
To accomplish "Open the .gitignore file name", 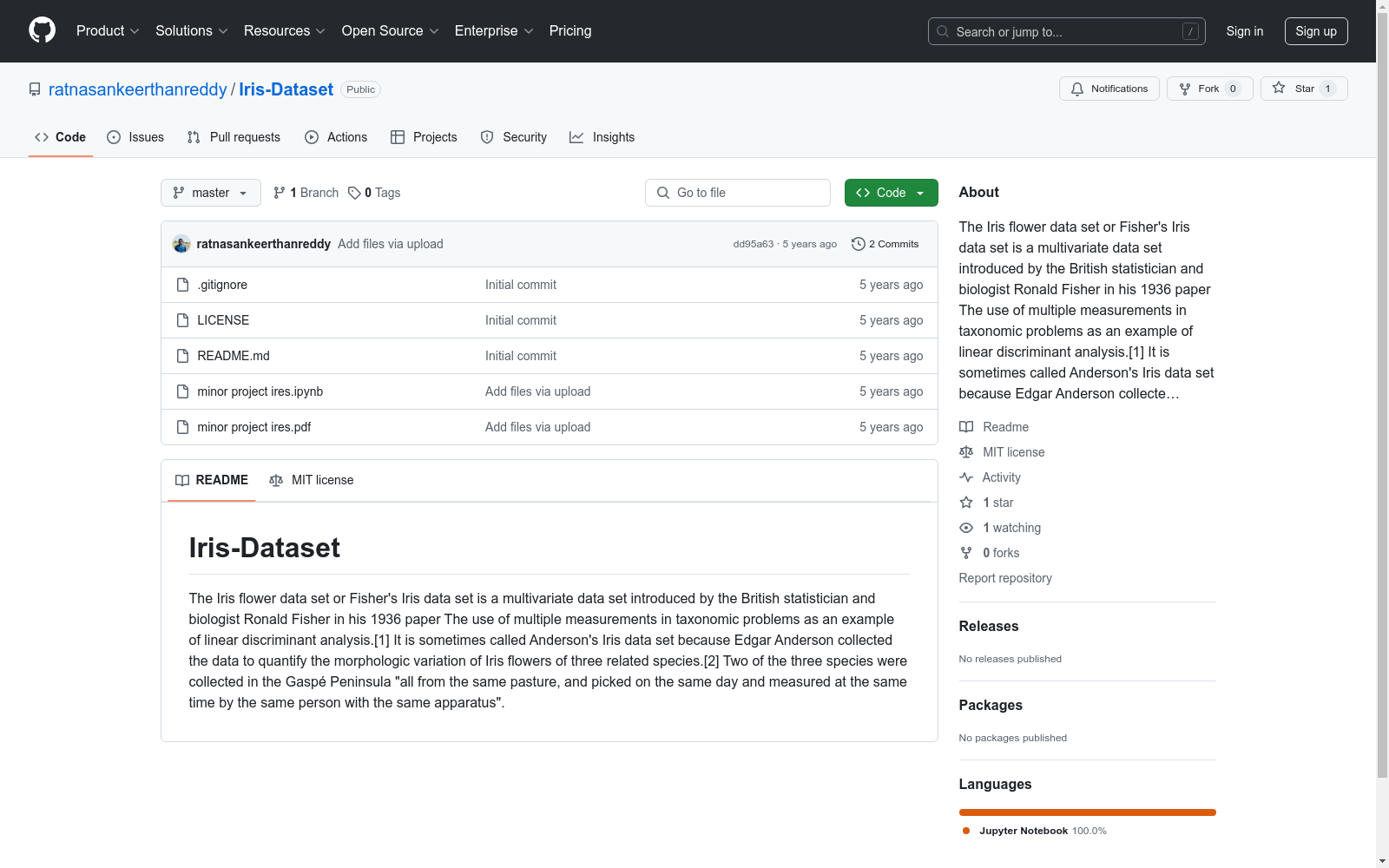I will pyautogui.click(x=222, y=285).
